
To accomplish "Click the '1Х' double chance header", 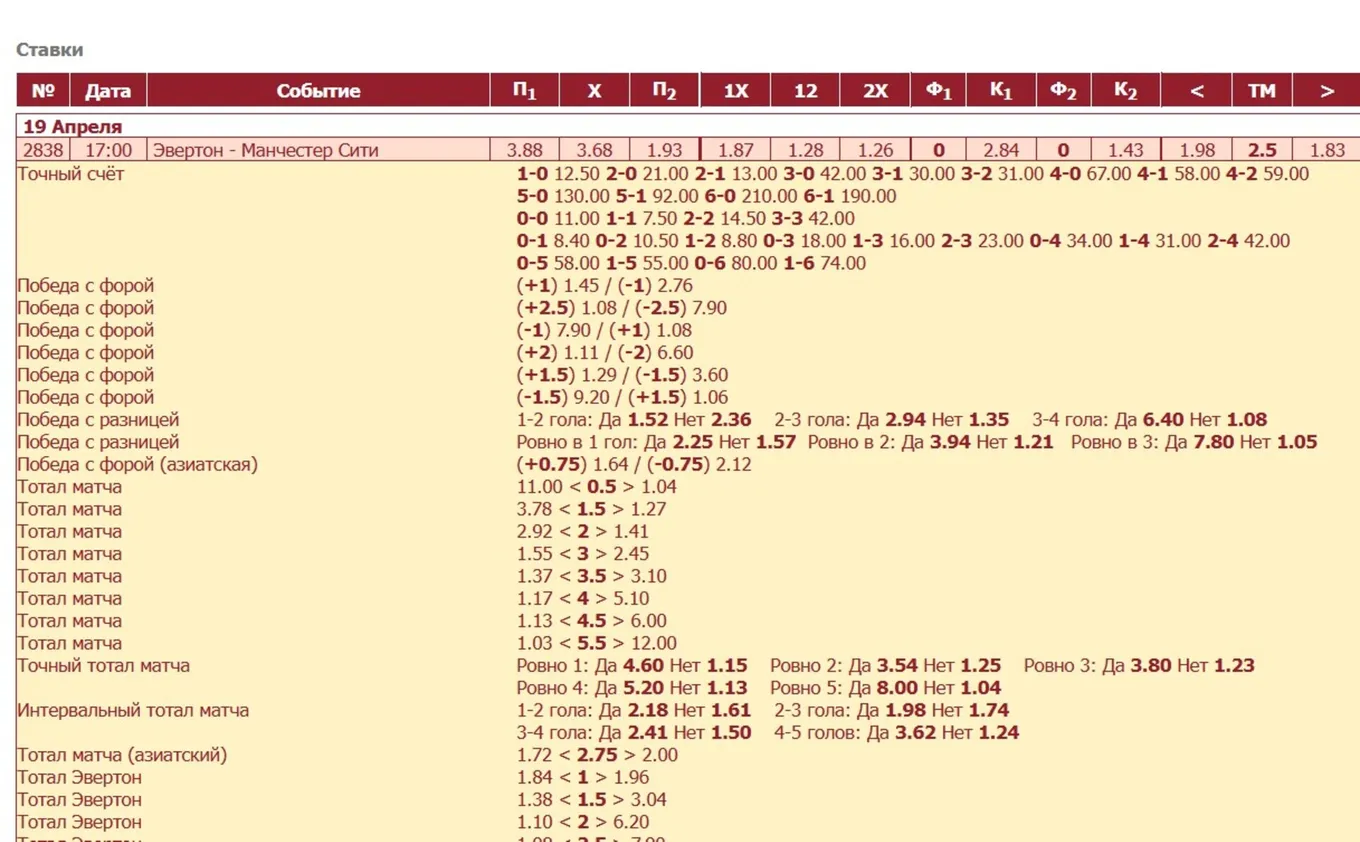I will tap(735, 91).
